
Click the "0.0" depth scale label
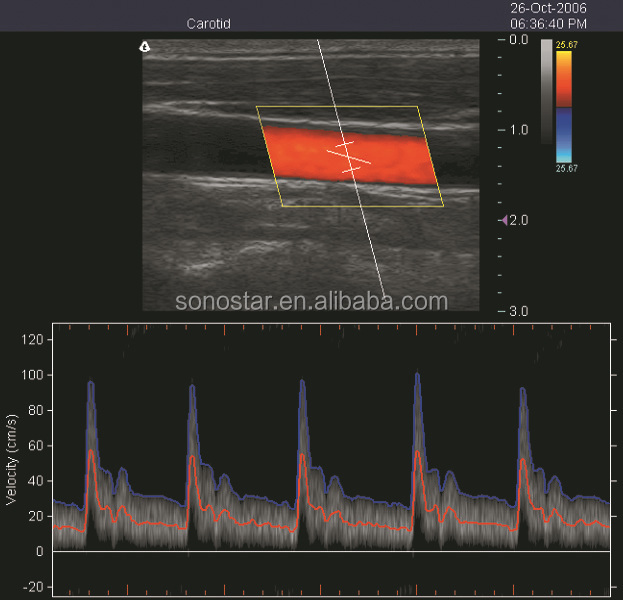pyautogui.click(x=519, y=39)
